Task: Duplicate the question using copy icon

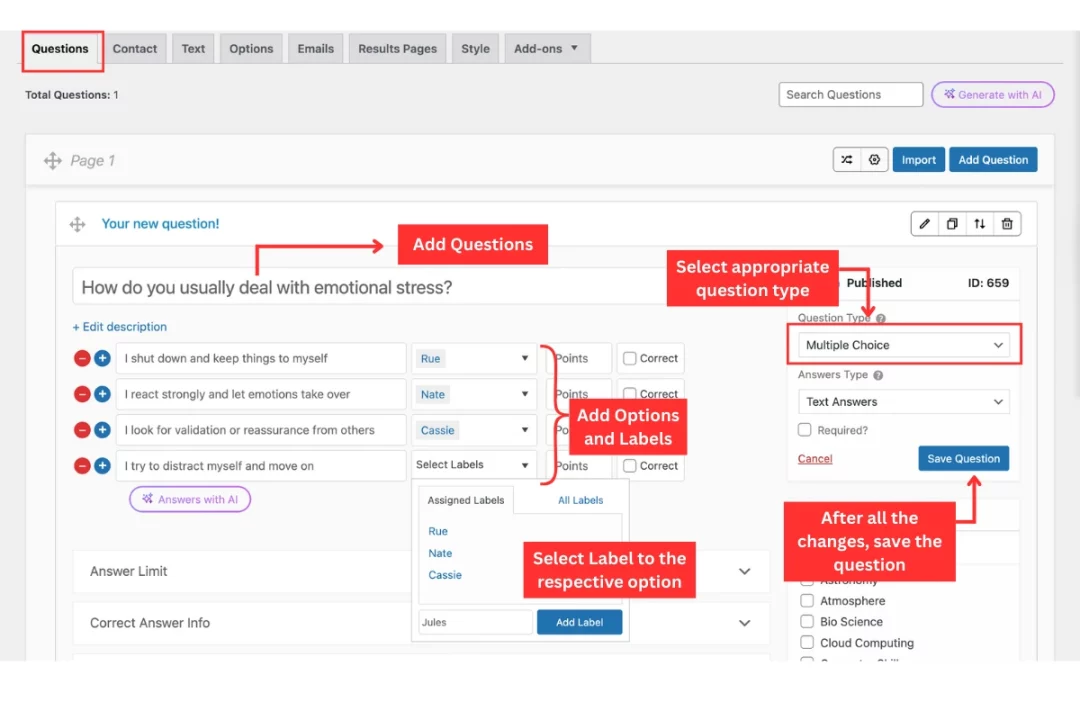Action: 952,224
